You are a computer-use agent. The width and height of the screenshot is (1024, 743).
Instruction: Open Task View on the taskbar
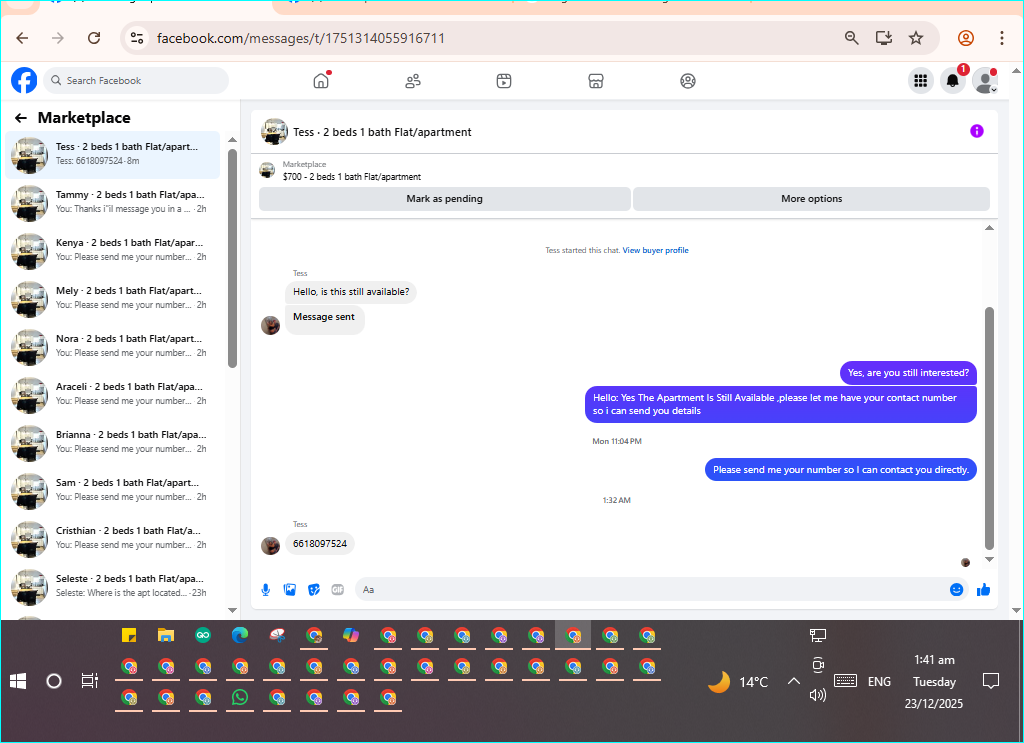pos(89,681)
